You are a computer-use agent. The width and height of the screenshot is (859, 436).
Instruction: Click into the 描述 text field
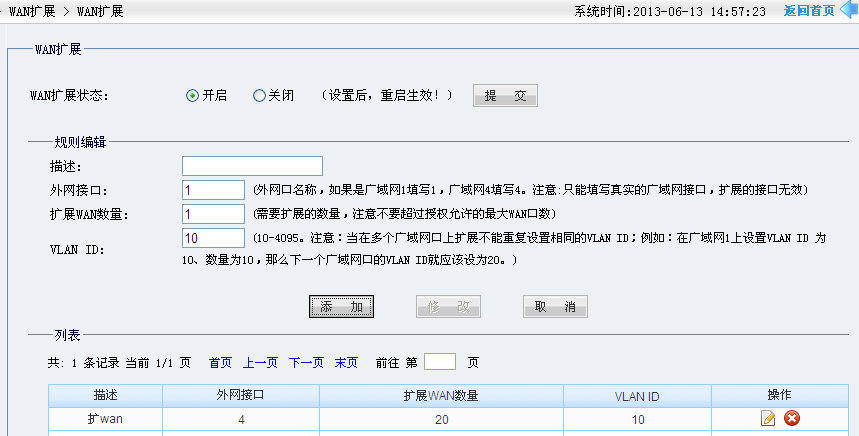pyautogui.click(x=252, y=166)
